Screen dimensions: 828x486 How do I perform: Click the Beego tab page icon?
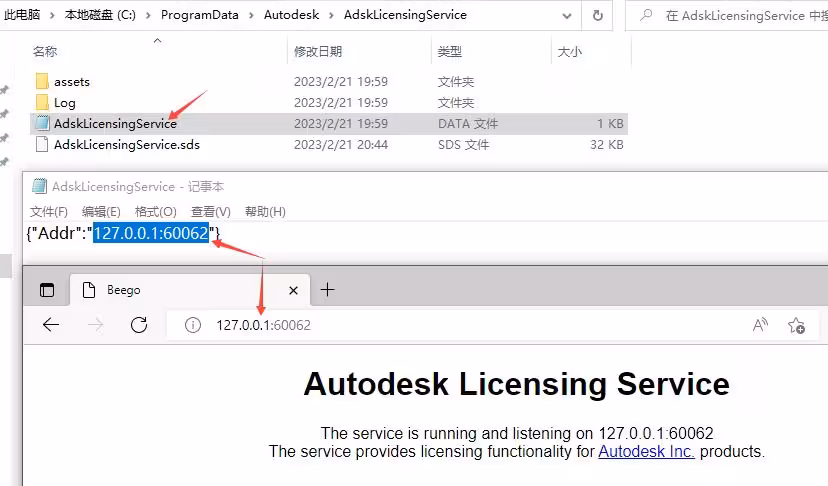89,289
